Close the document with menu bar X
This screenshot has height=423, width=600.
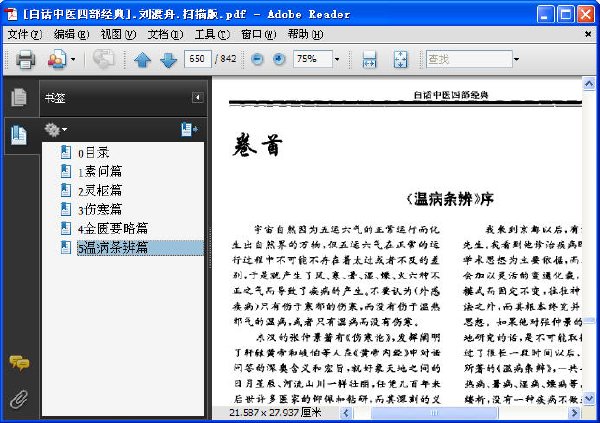coord(588,34)
